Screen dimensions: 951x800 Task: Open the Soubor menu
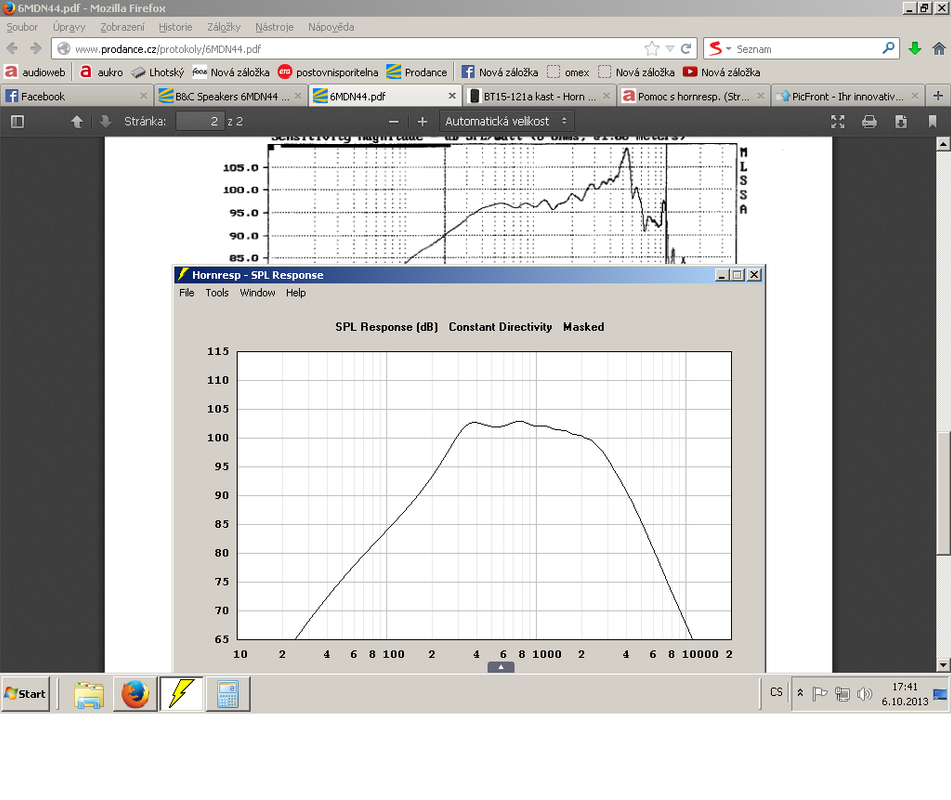pyautogui.click(x=22, y=27)
